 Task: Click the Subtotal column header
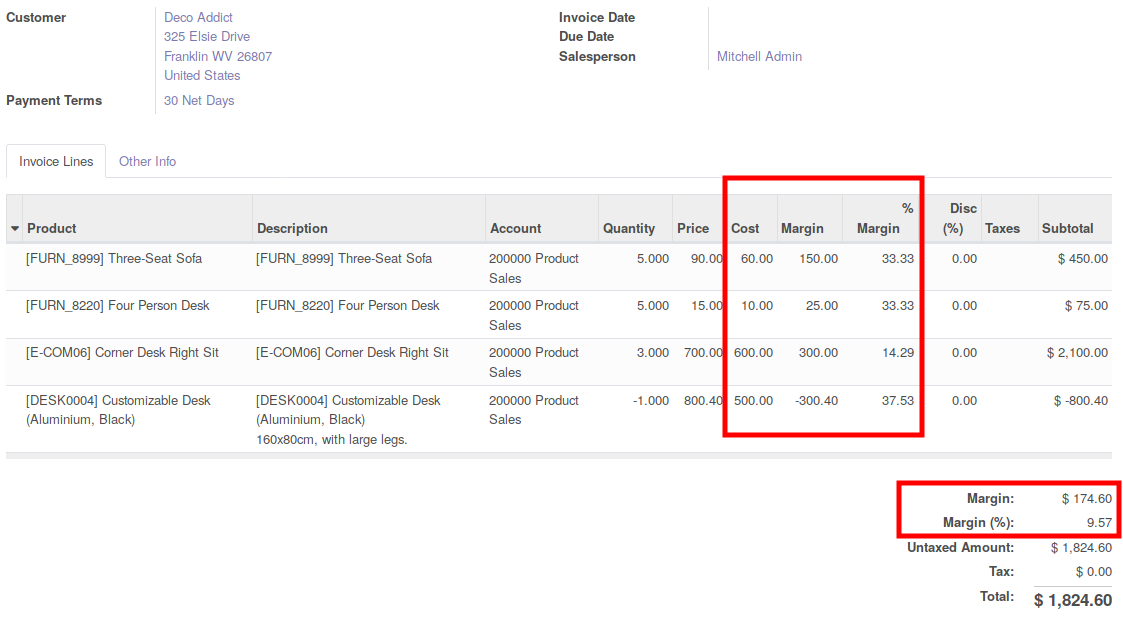click(1067, 228)
